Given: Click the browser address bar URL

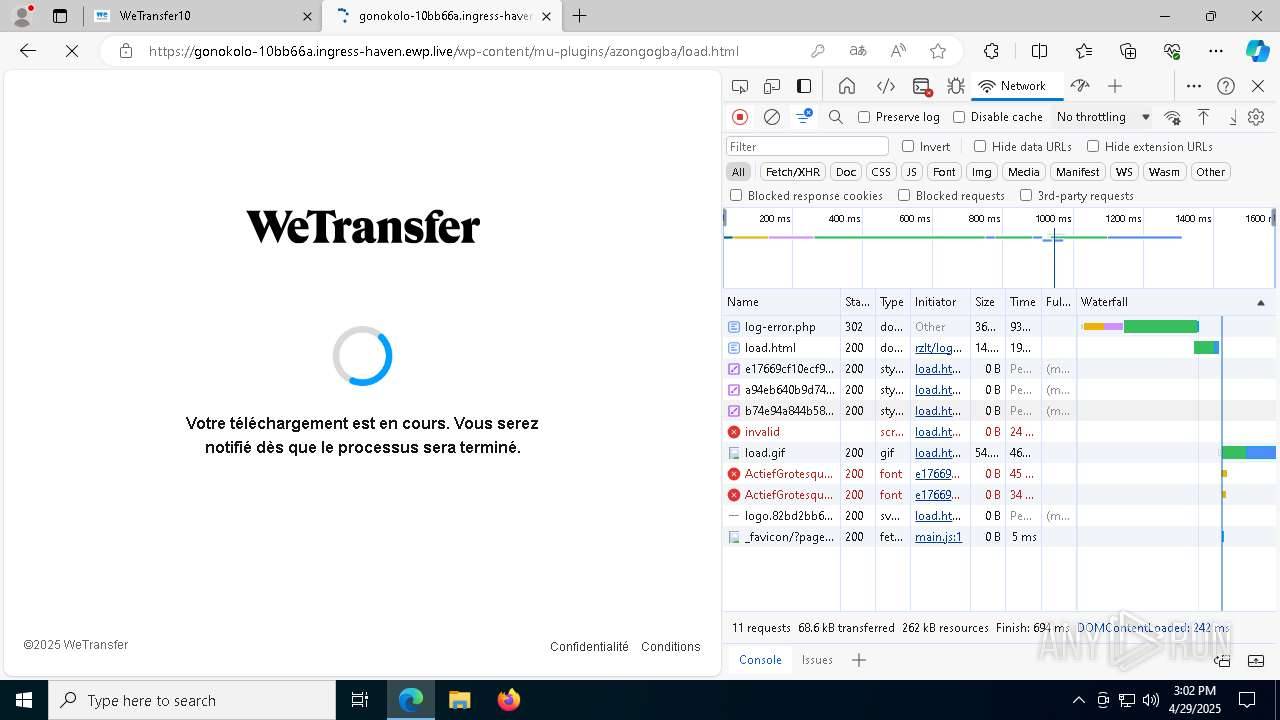Looking at the screenshot, I should [x=444, y=51].
